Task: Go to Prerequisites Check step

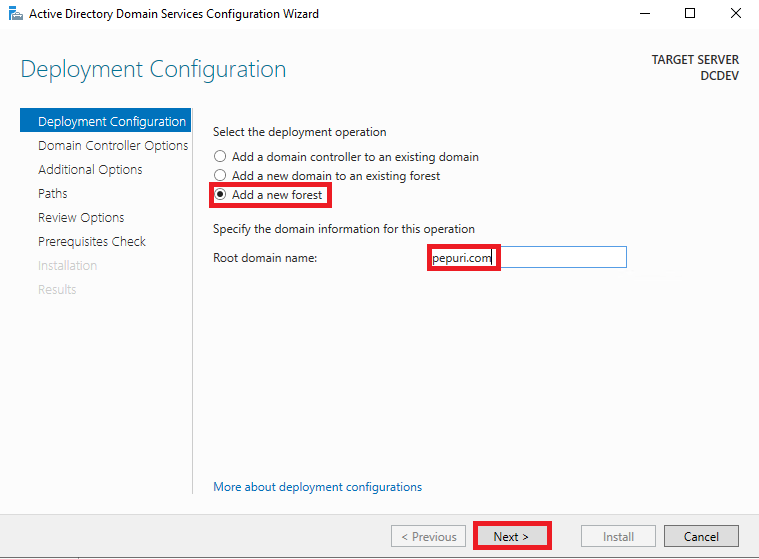Action: coord(91,242)
